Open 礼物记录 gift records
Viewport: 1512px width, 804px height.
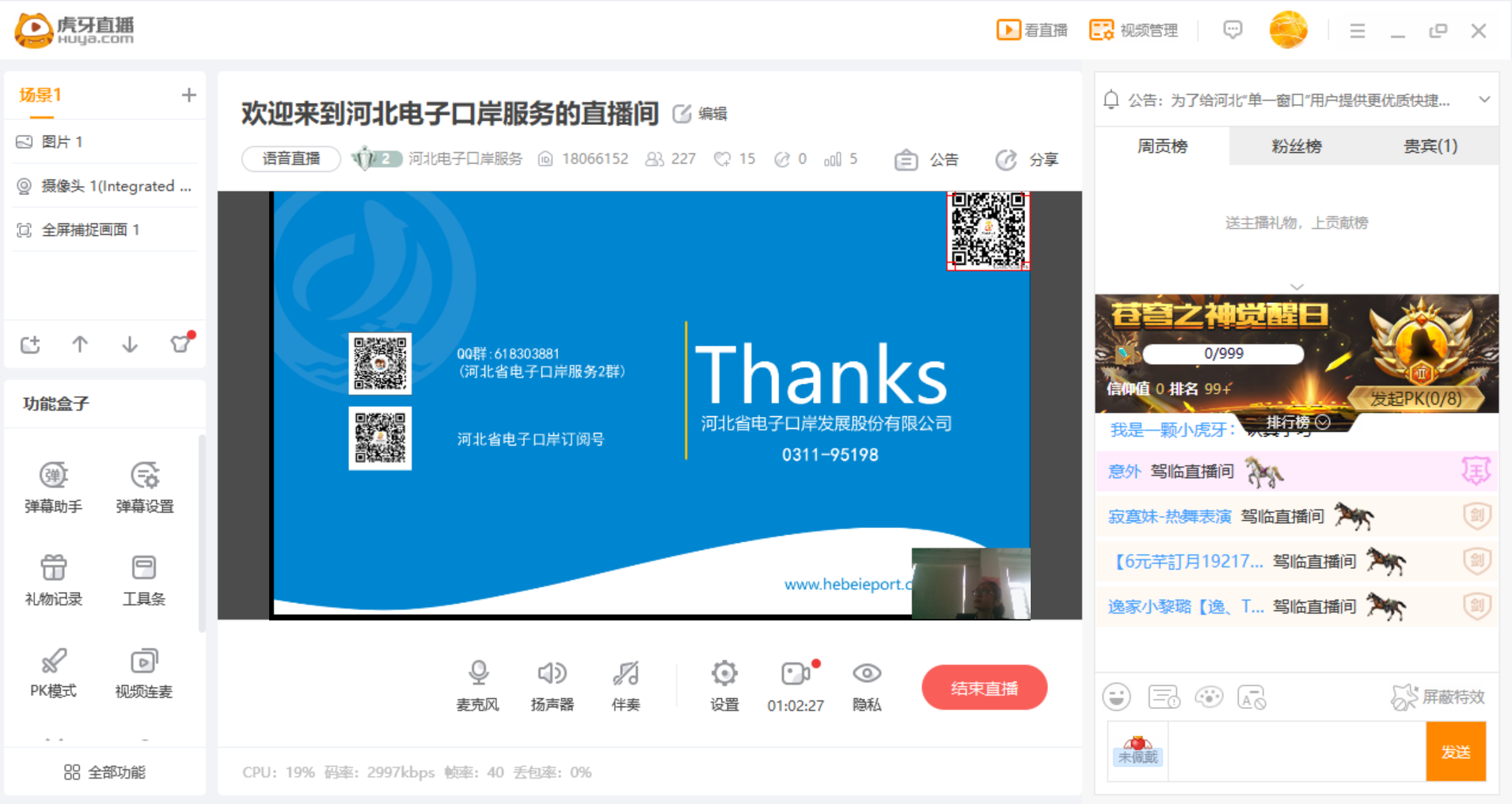tap(53, 580)
